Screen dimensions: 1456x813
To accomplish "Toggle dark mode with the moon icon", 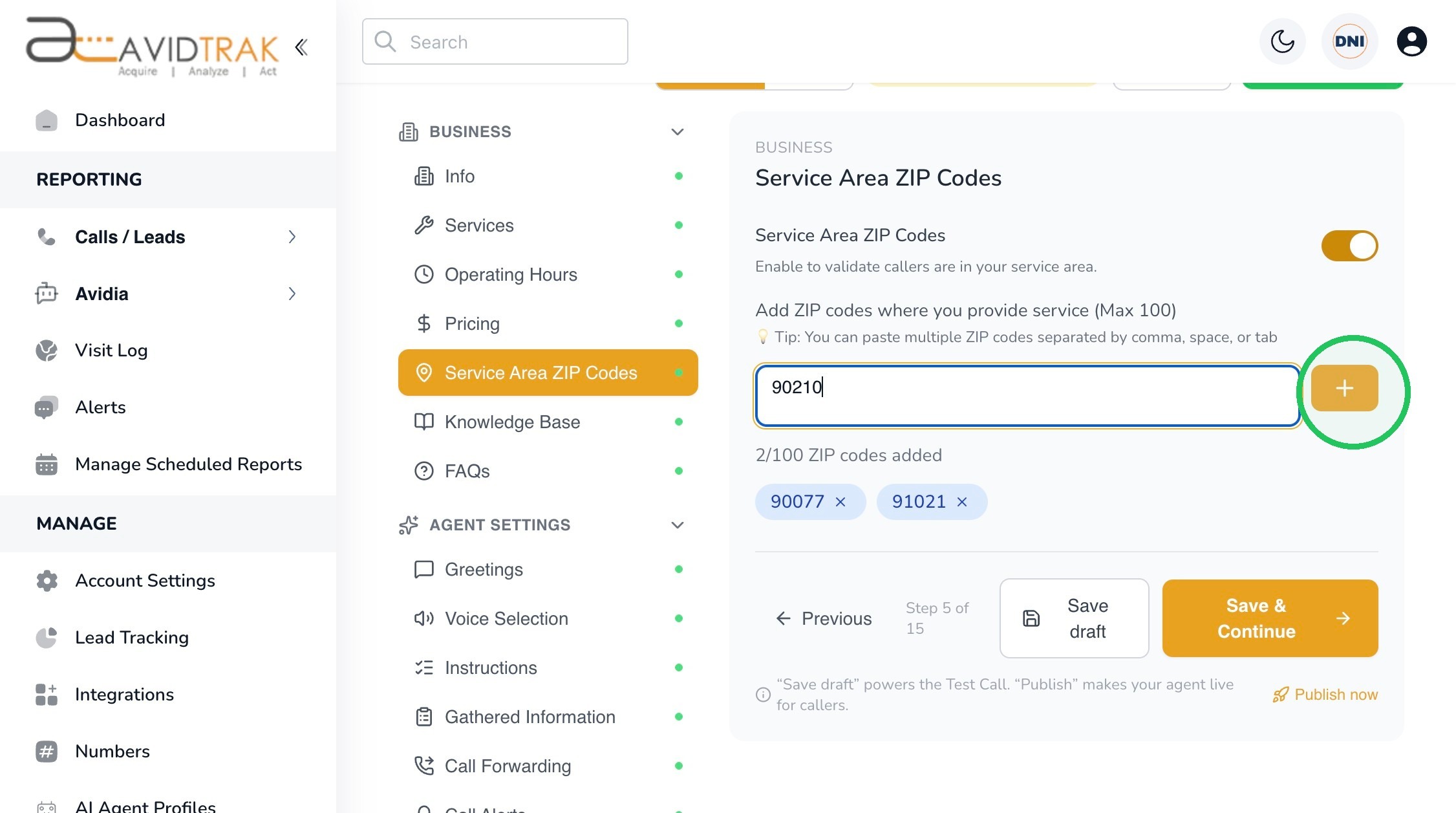I will point(1282,41).
